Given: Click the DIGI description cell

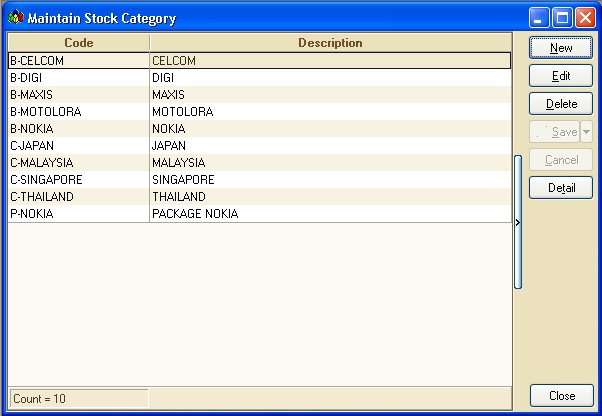Looking at the screenshot, I should (330, 78).
